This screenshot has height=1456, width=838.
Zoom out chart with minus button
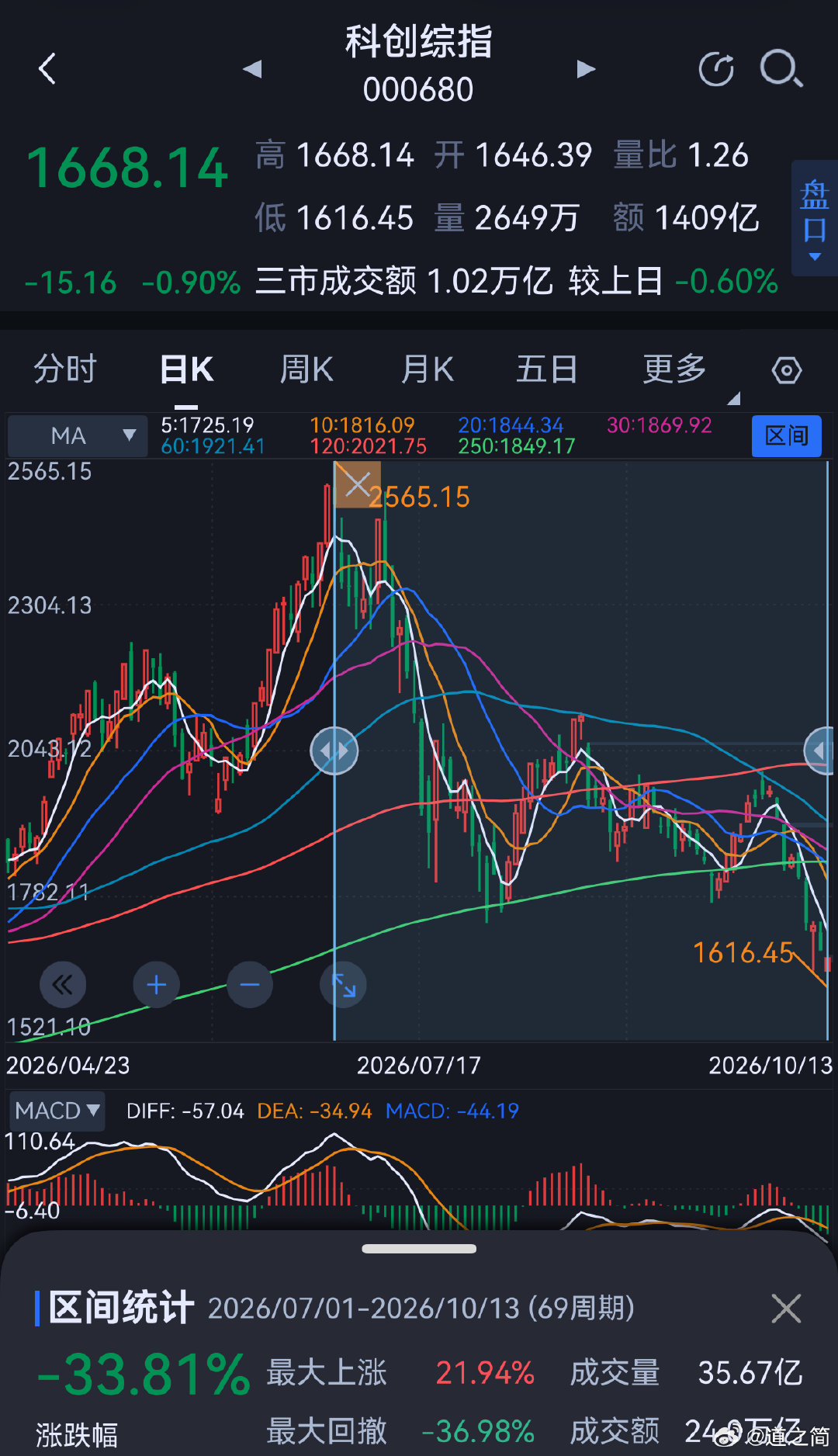click(x=250, y=985)
